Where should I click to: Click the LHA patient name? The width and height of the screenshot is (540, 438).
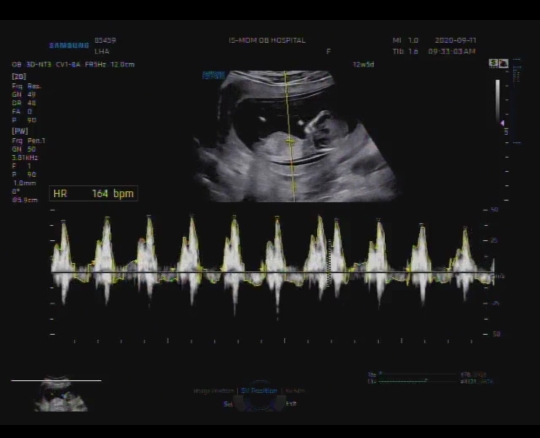point(102,51)
